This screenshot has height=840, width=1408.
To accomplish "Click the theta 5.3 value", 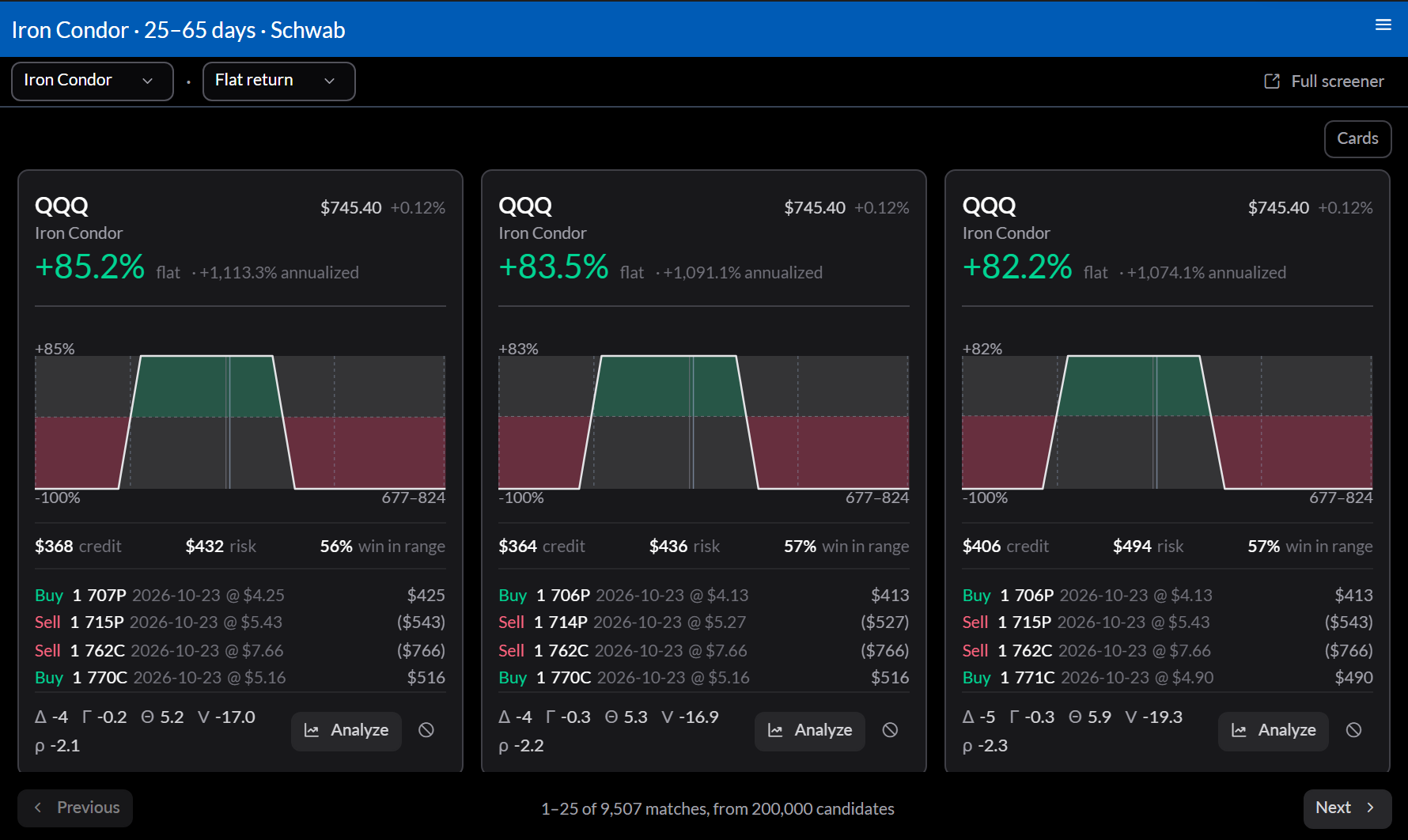I will coord(626,717).
